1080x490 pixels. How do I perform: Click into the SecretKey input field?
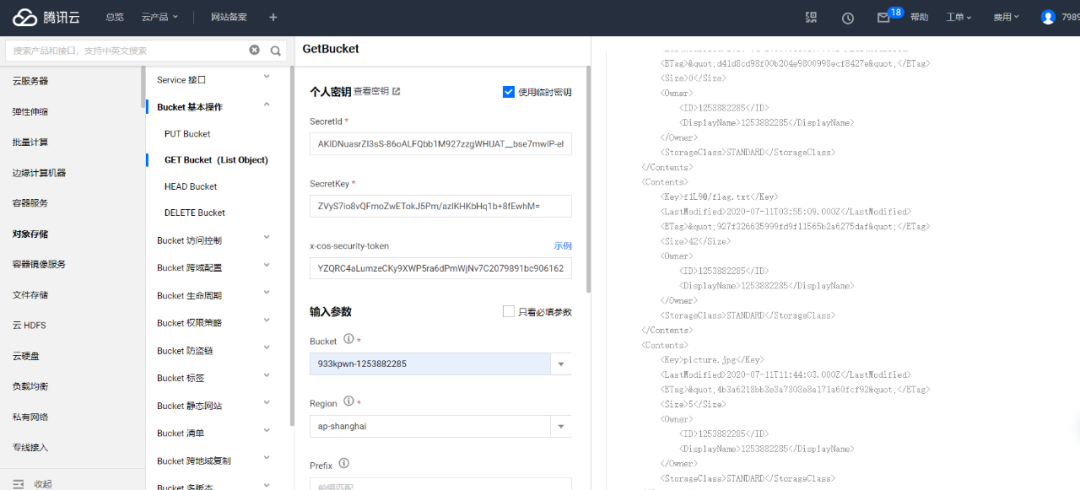tap(440, 206)
